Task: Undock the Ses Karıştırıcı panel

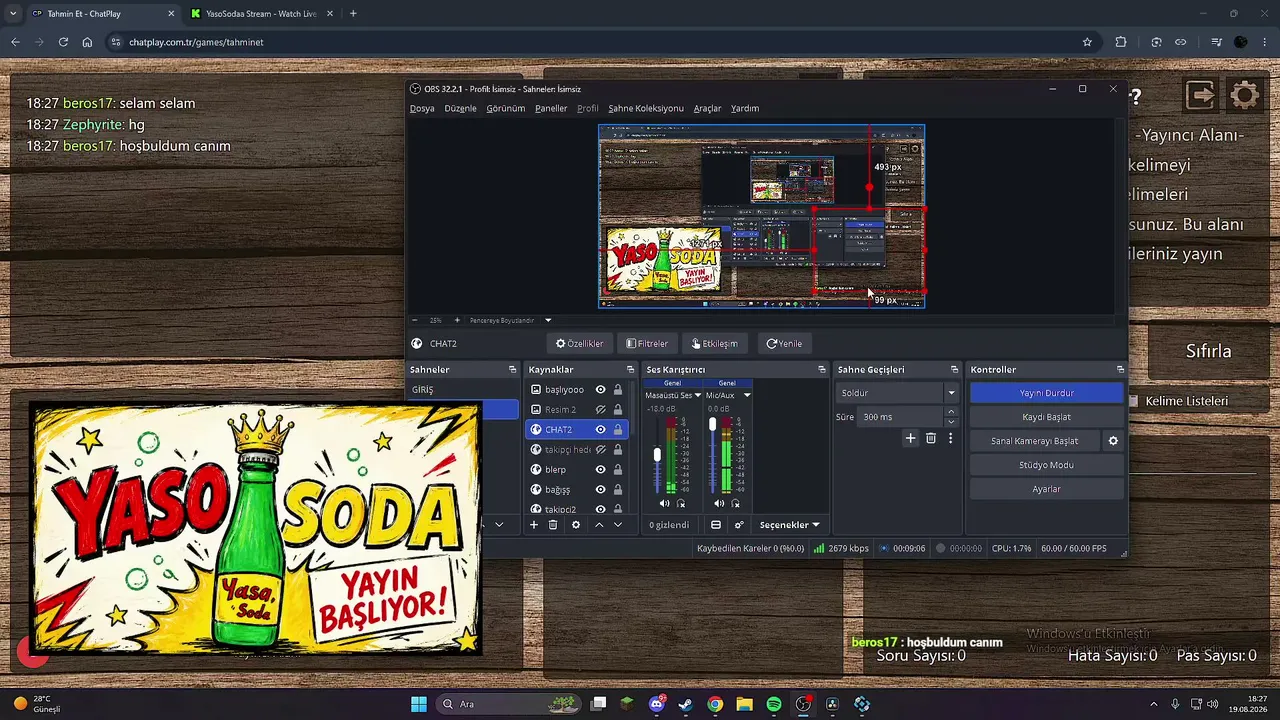Action: (x=822, y=370)
